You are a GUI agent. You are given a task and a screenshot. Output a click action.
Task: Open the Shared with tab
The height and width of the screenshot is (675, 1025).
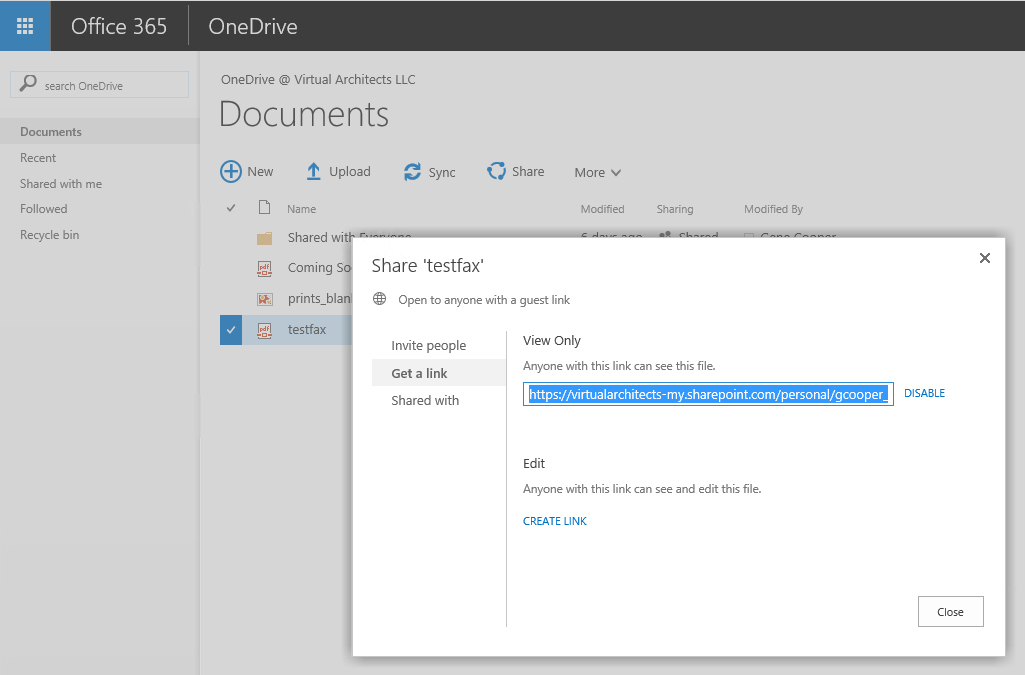tap(425, 401)
